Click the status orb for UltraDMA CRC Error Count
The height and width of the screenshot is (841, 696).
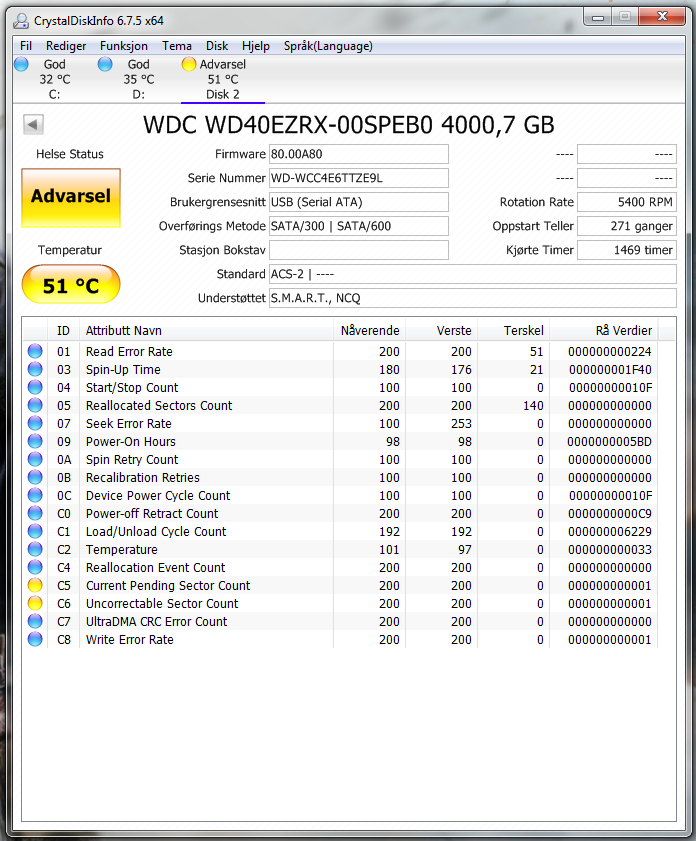point(35,622)
